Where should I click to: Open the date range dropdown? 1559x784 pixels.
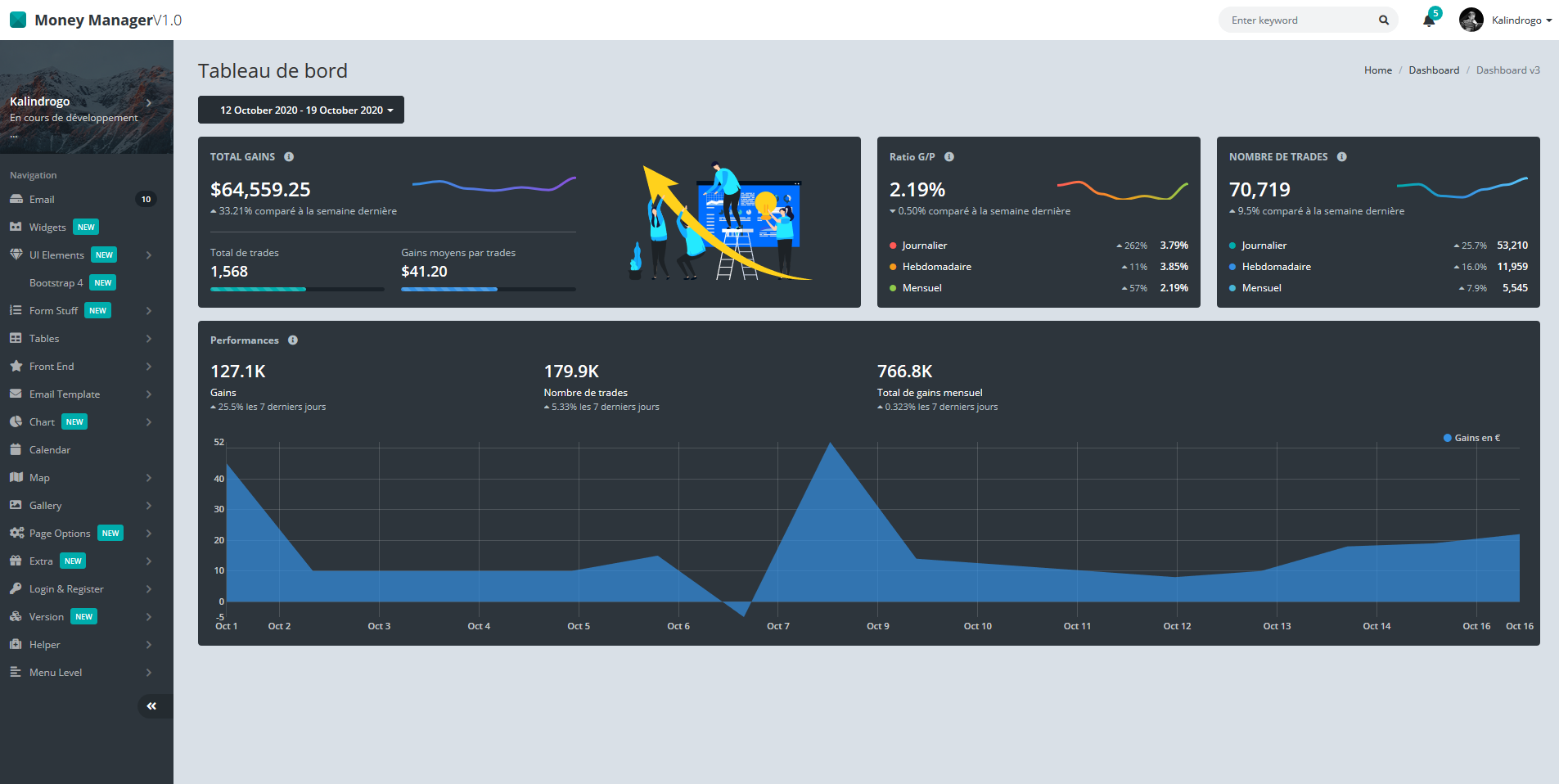click(x=301, y=110)
